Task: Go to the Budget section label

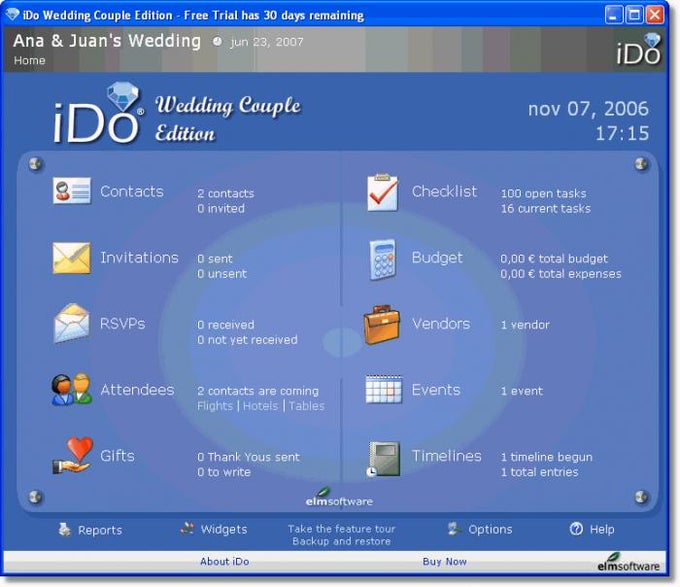Action: coord(437,258)
